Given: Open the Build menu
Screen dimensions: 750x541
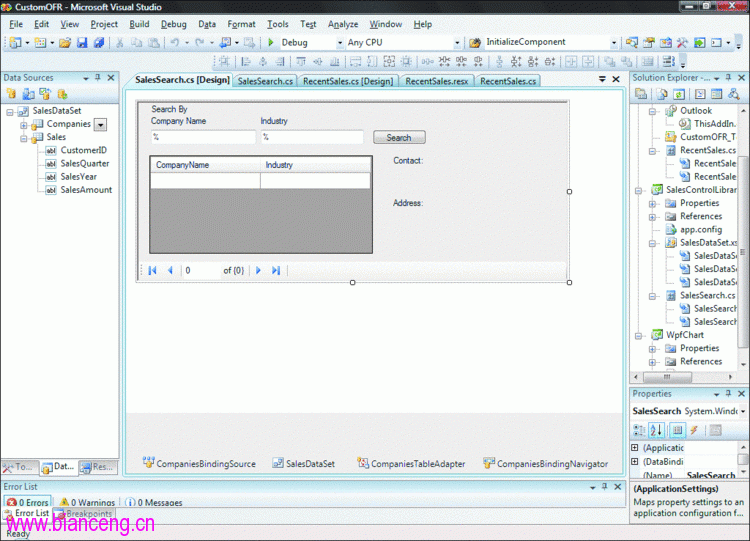Looking at the screenshot, I should pos(139,24).
